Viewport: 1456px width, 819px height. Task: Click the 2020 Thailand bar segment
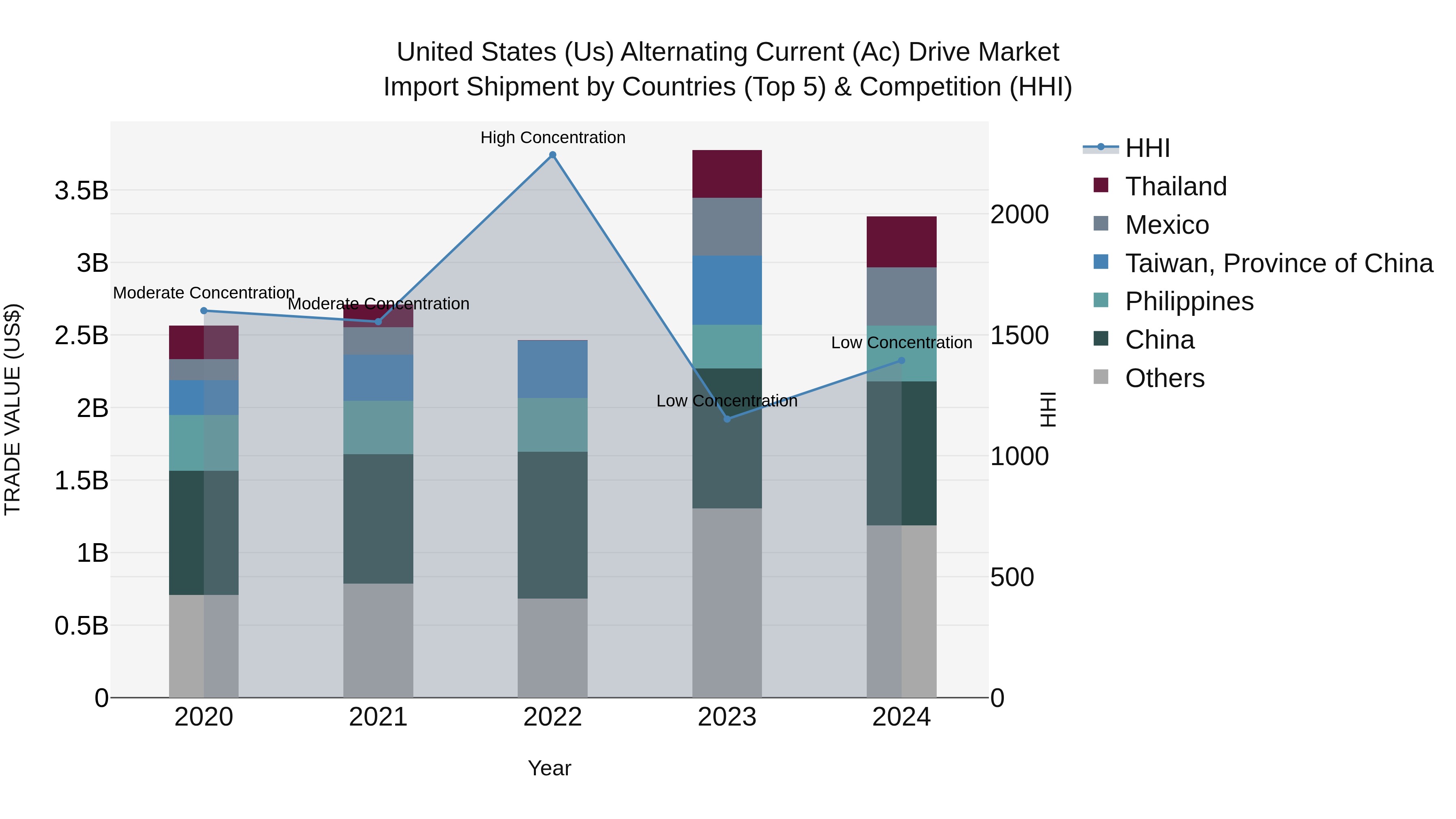pos(204,343)
